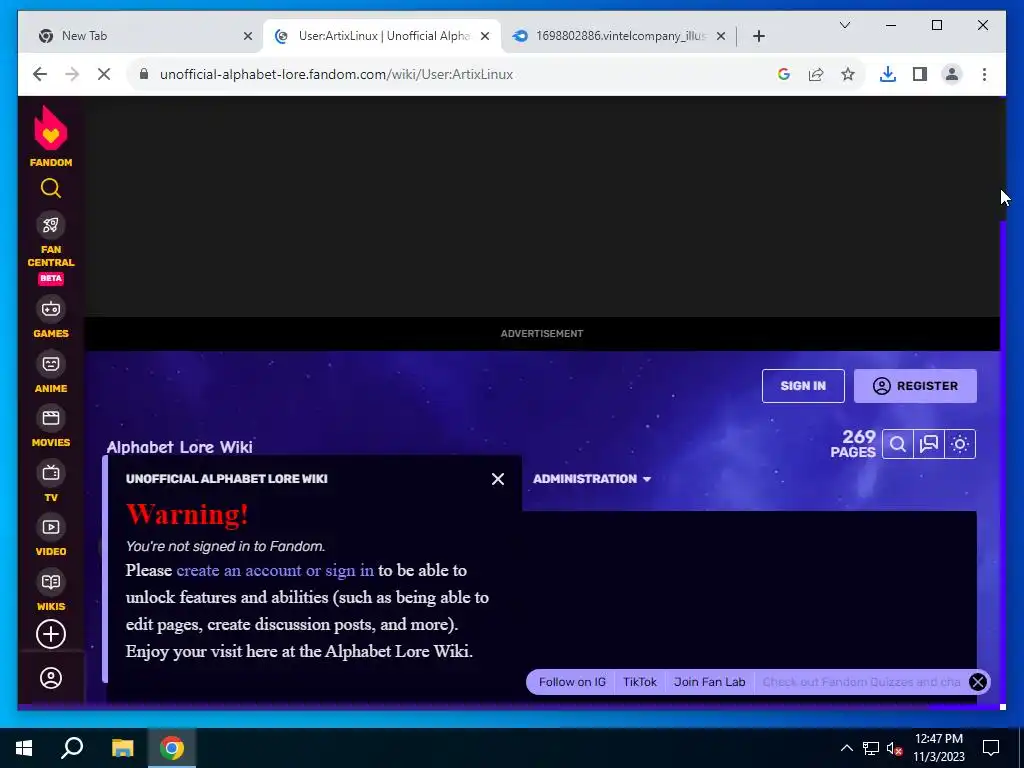Image resolution: width=1024 pixels, height=768 pixels.
Task: Expand the Administration dropdown menu
Action: (x=592, y=479)
